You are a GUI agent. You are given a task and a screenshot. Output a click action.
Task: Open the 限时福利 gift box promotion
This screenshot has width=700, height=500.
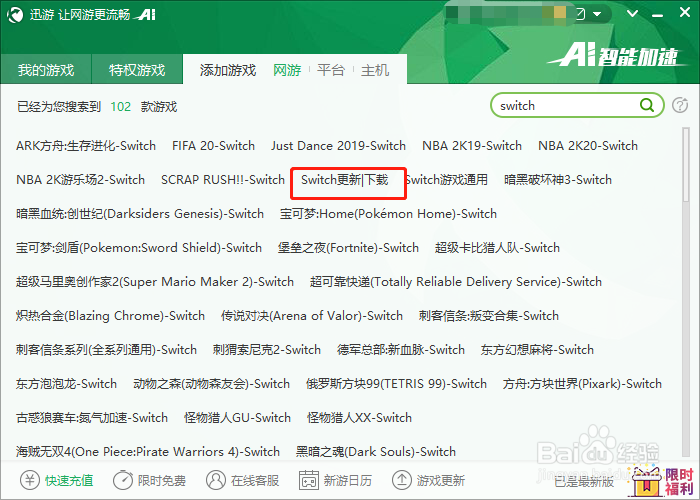point(662,481)
